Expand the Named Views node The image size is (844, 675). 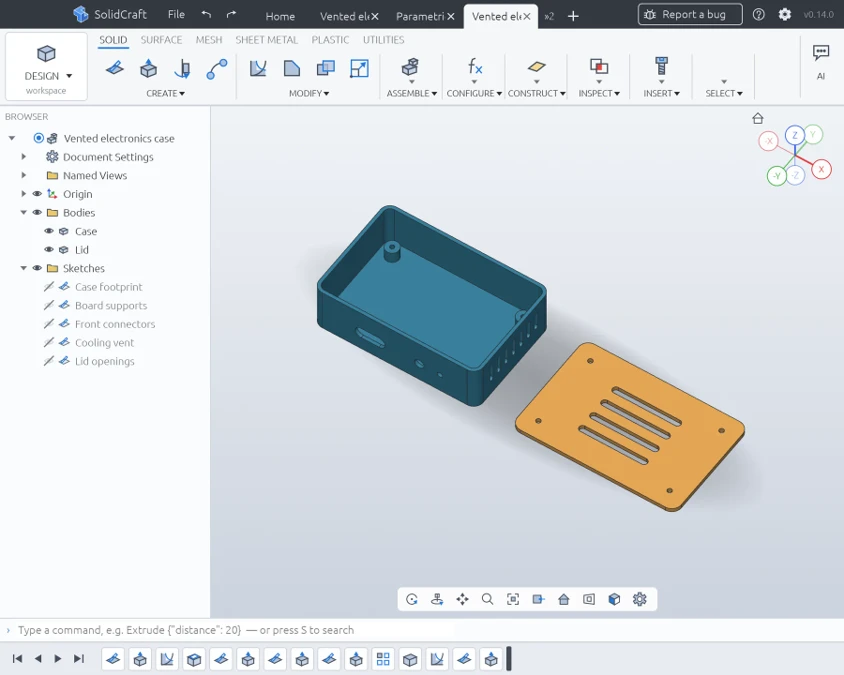click(24, 175)
